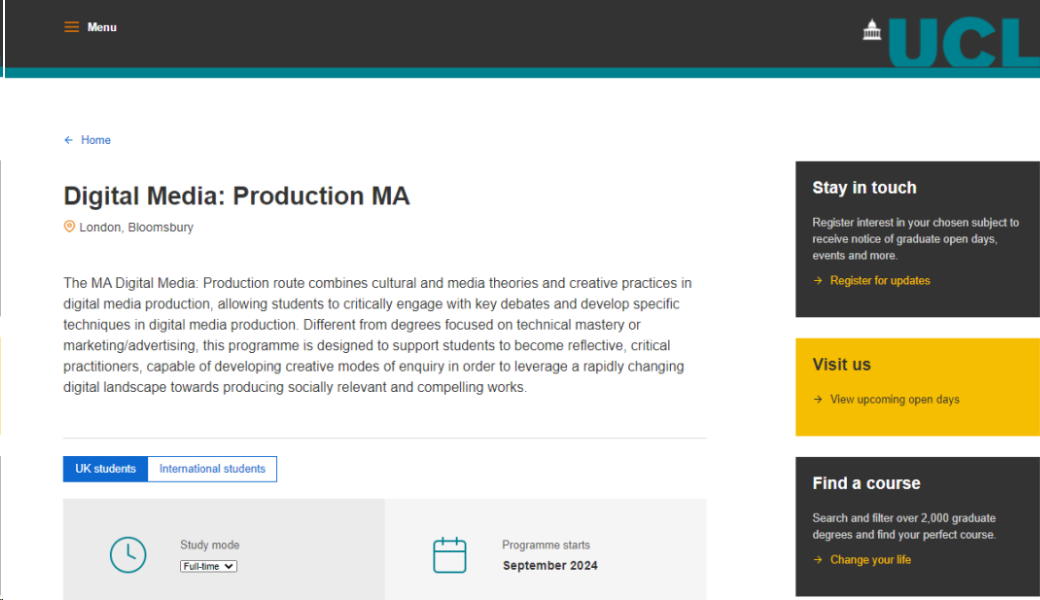Click the Menu label in the header
The width and height of the screenshot is (1040, 600).
[x=102, y=27]
